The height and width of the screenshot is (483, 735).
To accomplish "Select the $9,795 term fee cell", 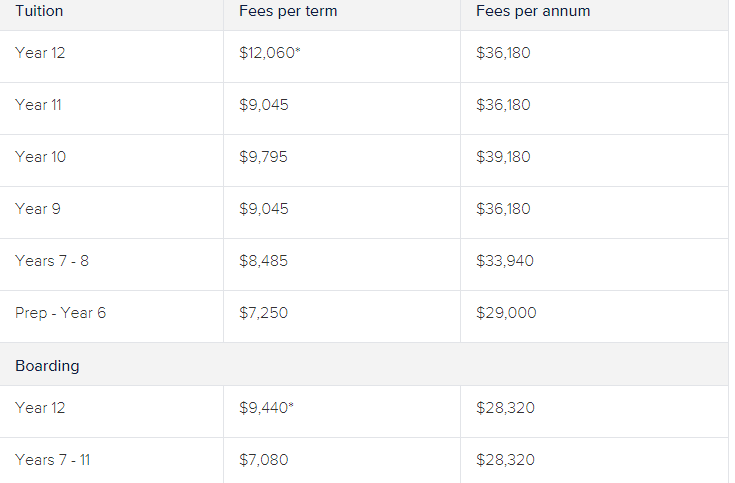I will point(263,157).
